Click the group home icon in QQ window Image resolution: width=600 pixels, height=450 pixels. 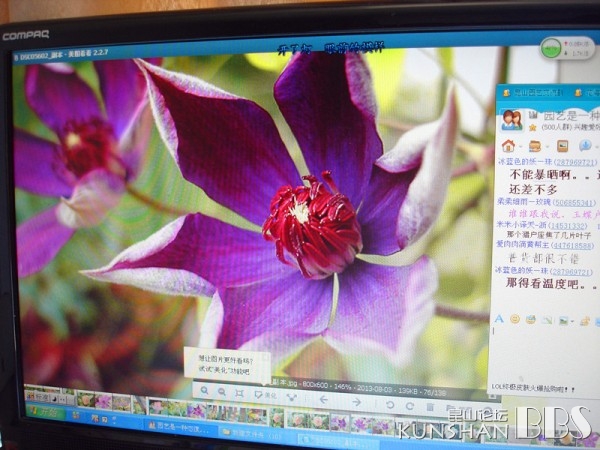507,146
